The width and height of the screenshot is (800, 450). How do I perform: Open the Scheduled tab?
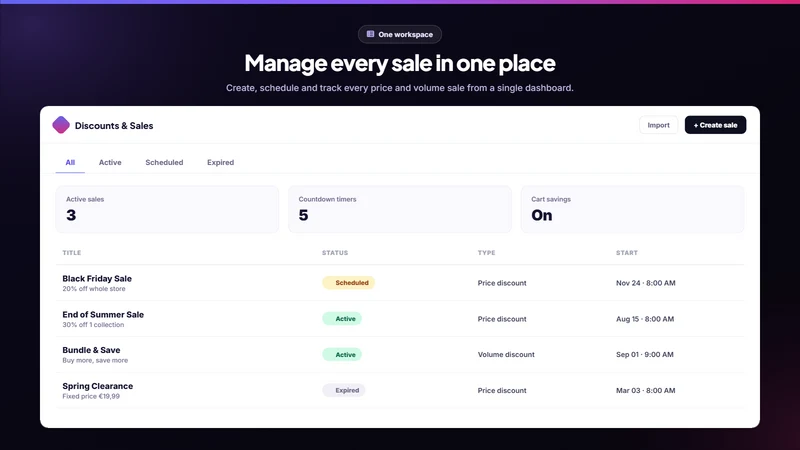click(x=164, y=162)
